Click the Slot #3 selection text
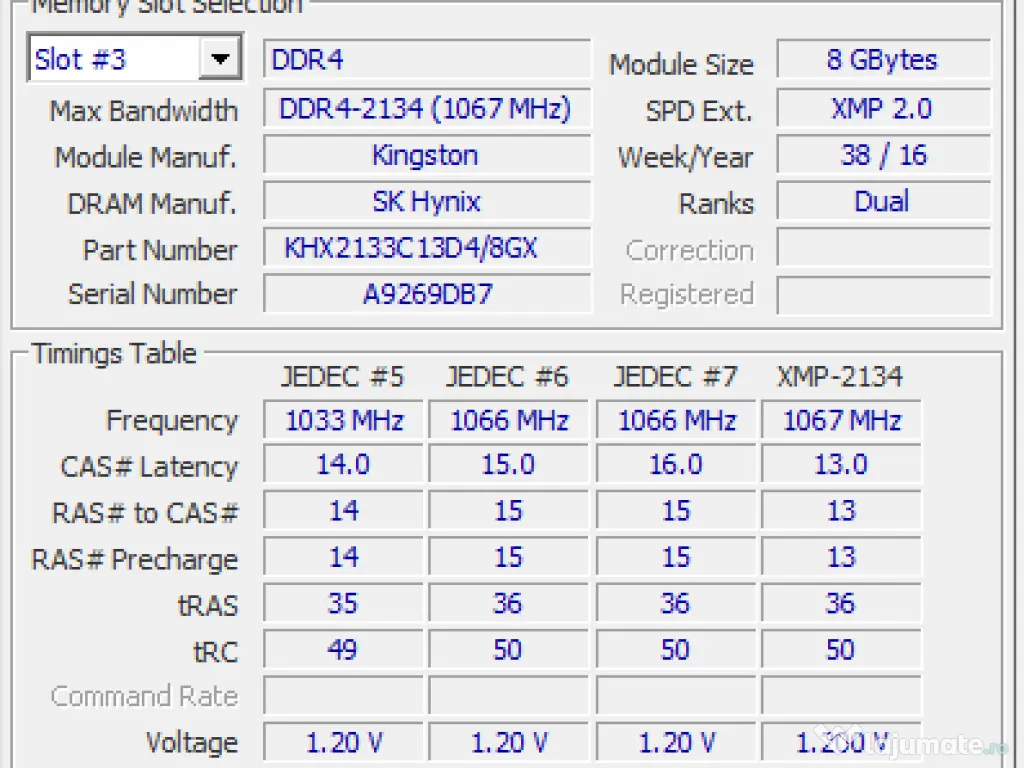The width and height of the screenshot is (1024, 768). coord(110,59)
